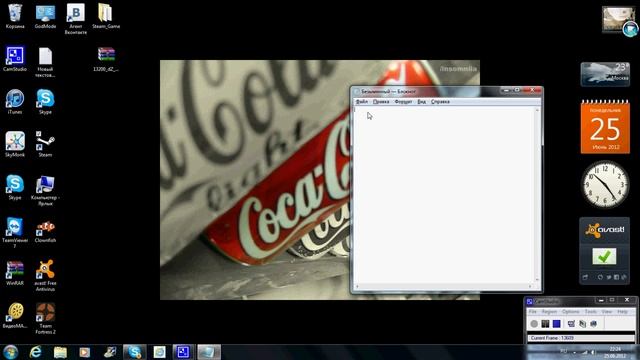Click the Notepad horizontal scrollbar right arrow
Viewport: 640px width, 360px height.
tap(531, 287)
